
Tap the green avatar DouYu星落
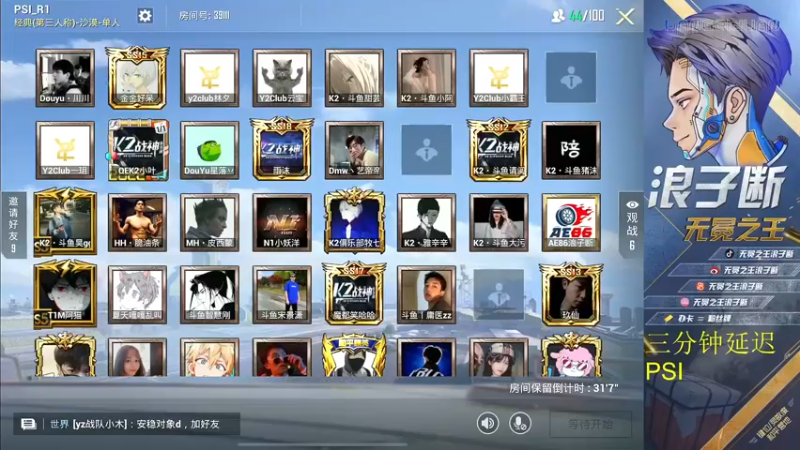210,151
